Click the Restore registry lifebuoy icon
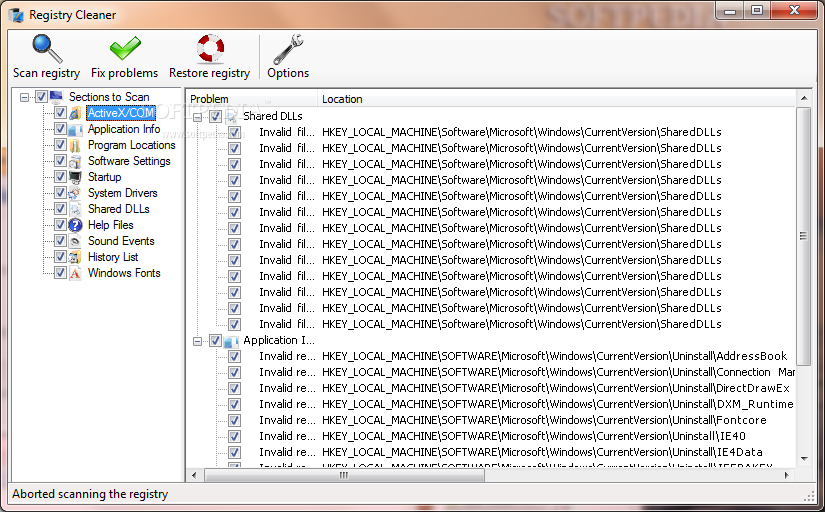The image size is (825, 512). pyautogui.click(x=210, y=48)
